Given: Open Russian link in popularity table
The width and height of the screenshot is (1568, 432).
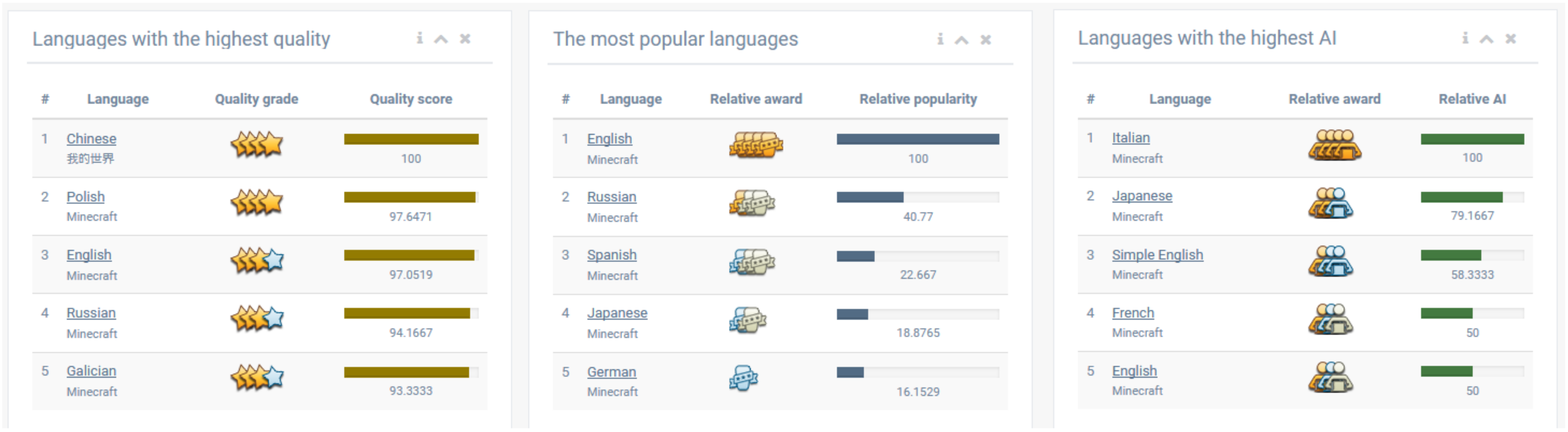Looking at the screenshot, I should (611, 197).
